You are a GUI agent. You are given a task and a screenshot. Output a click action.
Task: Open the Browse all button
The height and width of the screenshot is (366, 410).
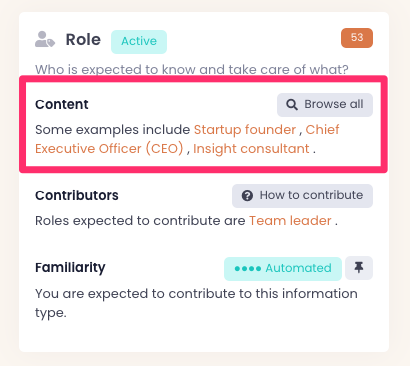coord(325,105)
